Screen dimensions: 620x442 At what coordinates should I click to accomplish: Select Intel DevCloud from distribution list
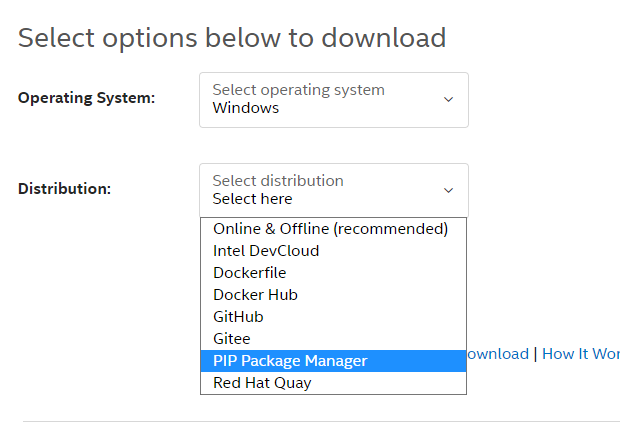pyautogui.click(x=266, y=251)
